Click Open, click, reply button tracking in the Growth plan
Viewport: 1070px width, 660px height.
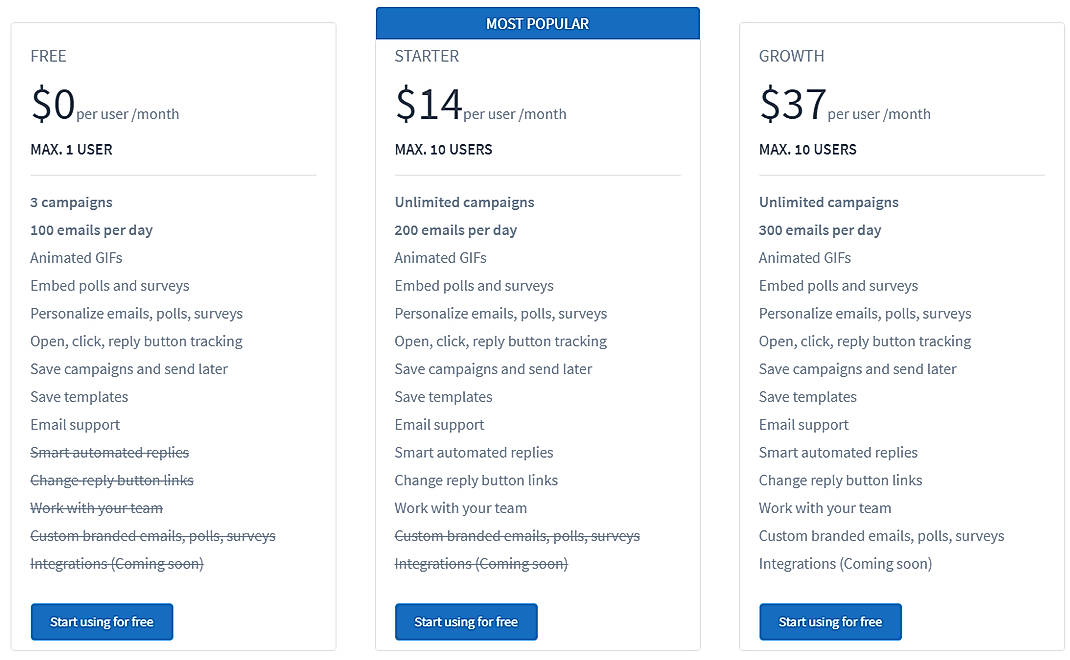(x=865, y=342)
